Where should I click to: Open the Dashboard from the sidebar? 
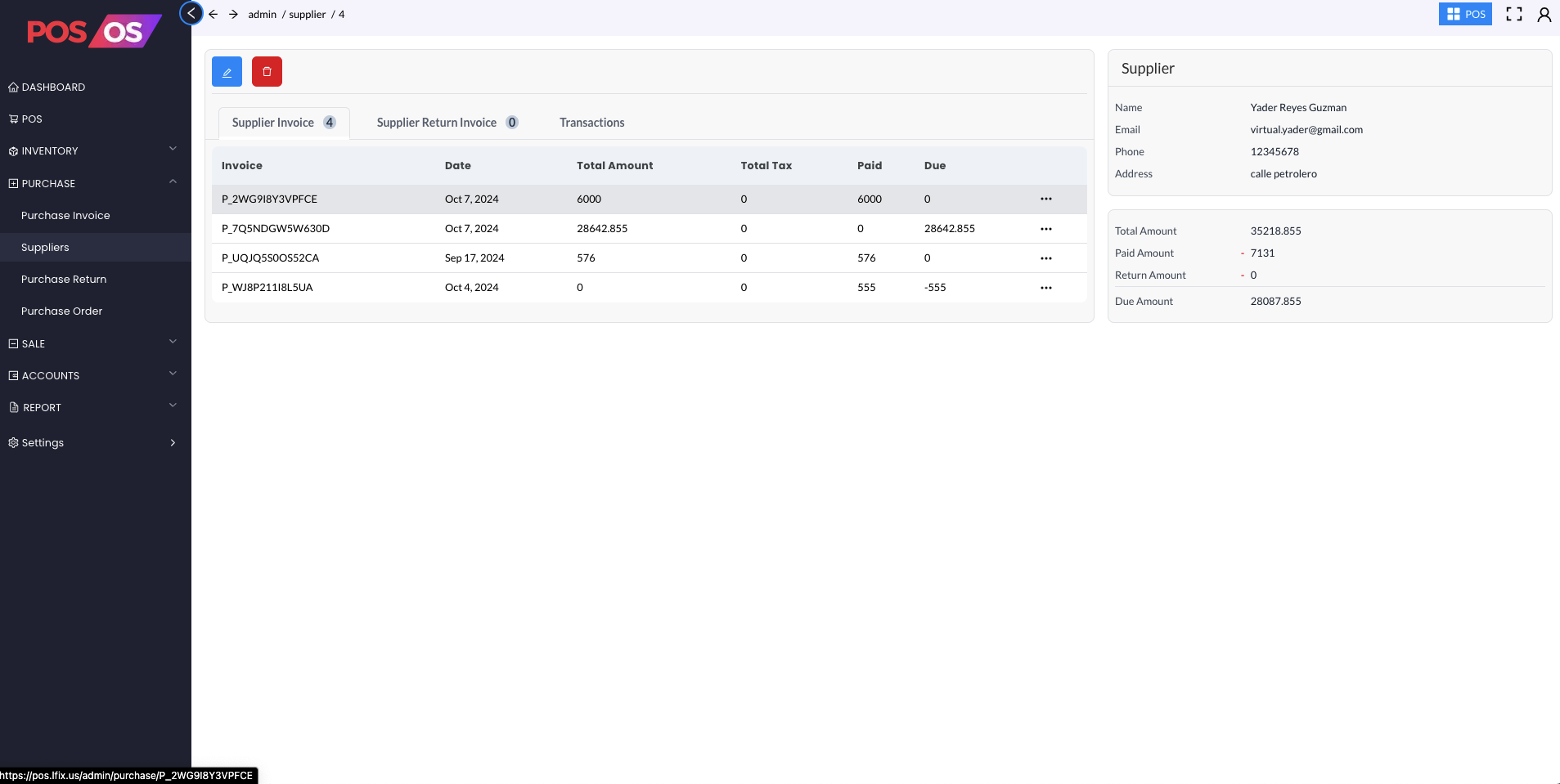(54, 87)
